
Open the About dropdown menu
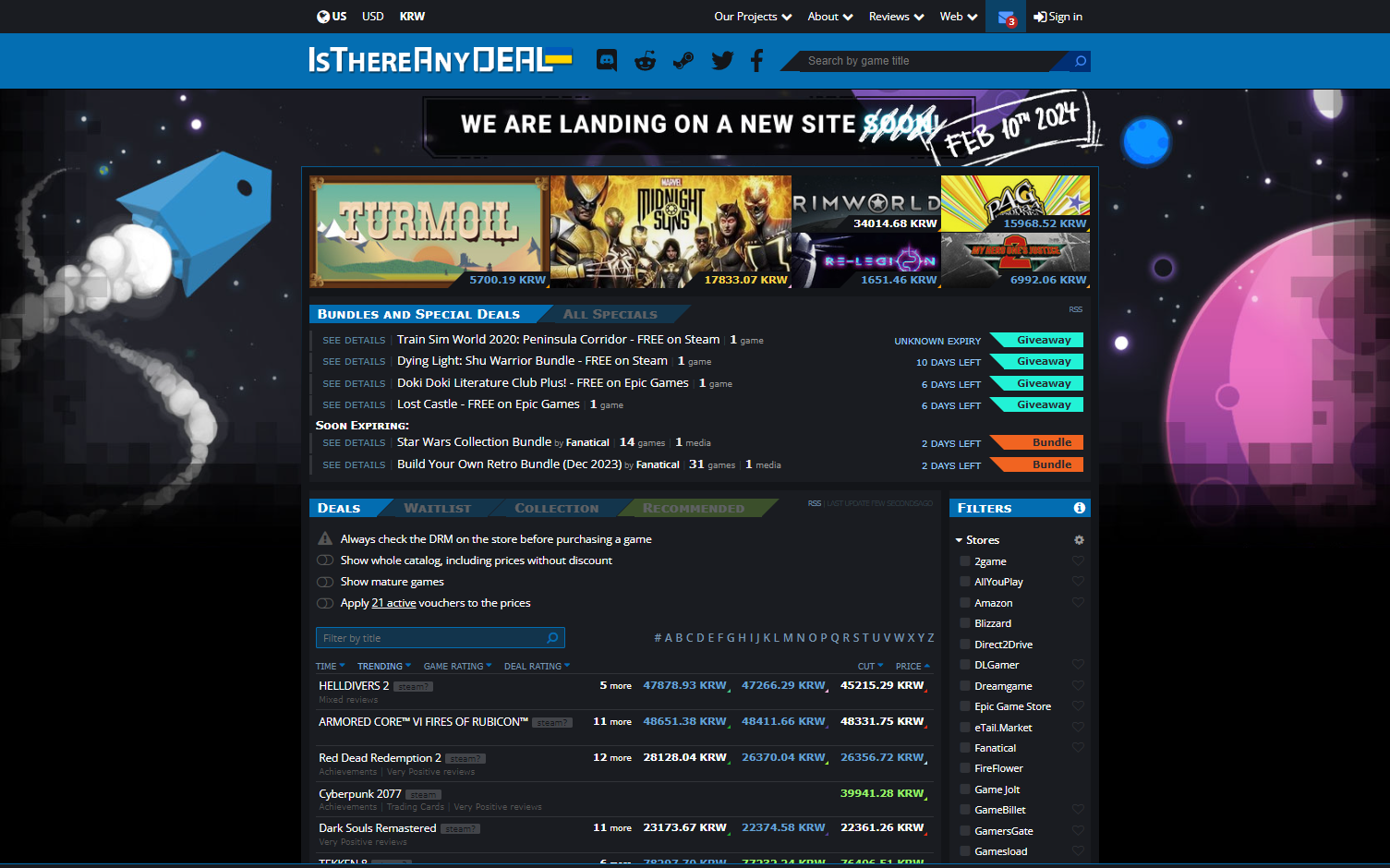(830, 17)
